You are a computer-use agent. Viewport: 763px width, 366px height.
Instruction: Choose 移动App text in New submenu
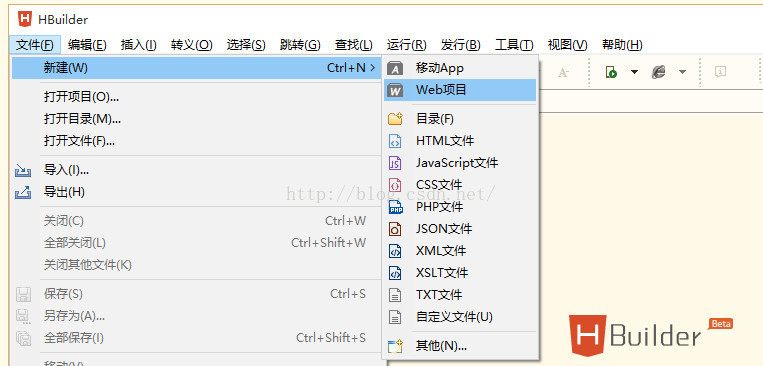click(x=440, y=68)
